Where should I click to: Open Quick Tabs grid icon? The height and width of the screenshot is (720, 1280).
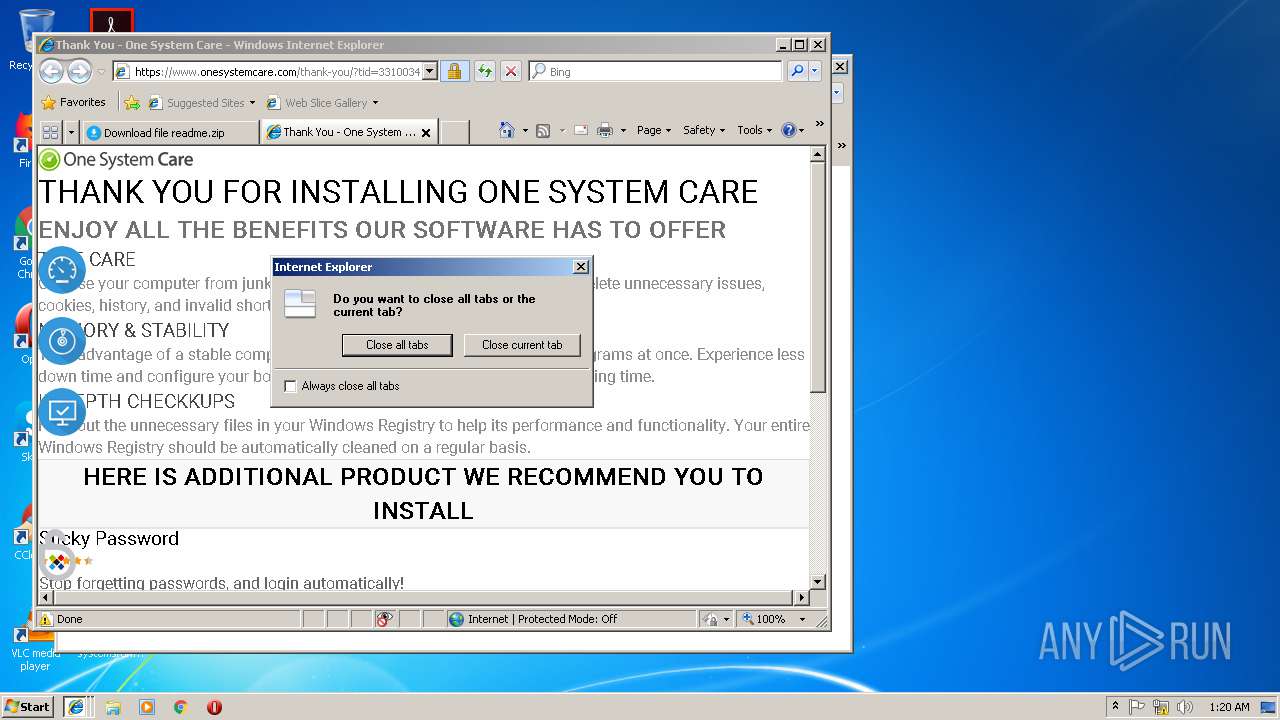point(50,132)
